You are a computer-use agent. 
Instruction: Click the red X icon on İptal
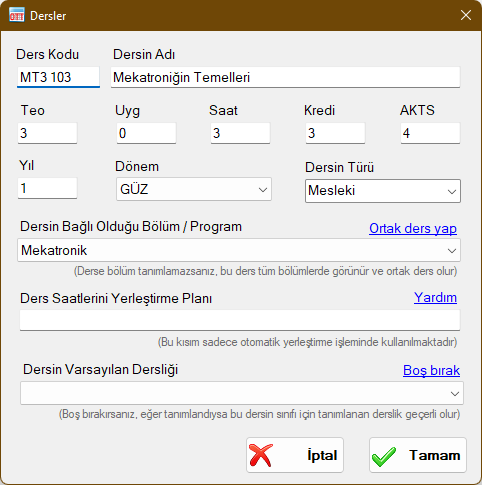click(261, 455)
